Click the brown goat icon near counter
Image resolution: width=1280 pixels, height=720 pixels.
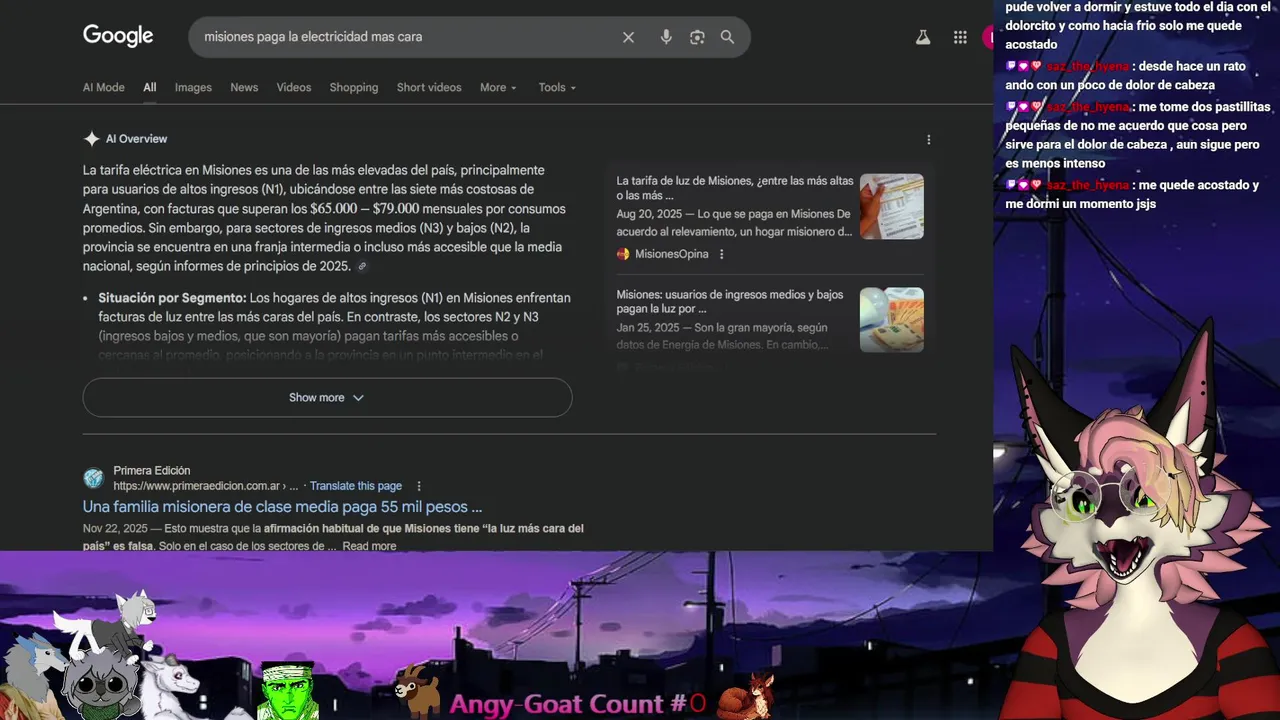(x=418, y=689)
